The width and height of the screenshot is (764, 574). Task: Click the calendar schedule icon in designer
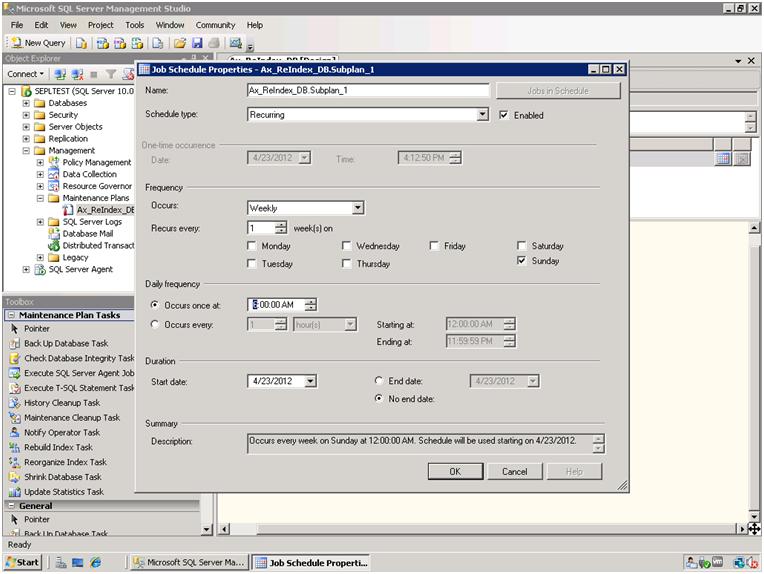(x=723, y=158)
